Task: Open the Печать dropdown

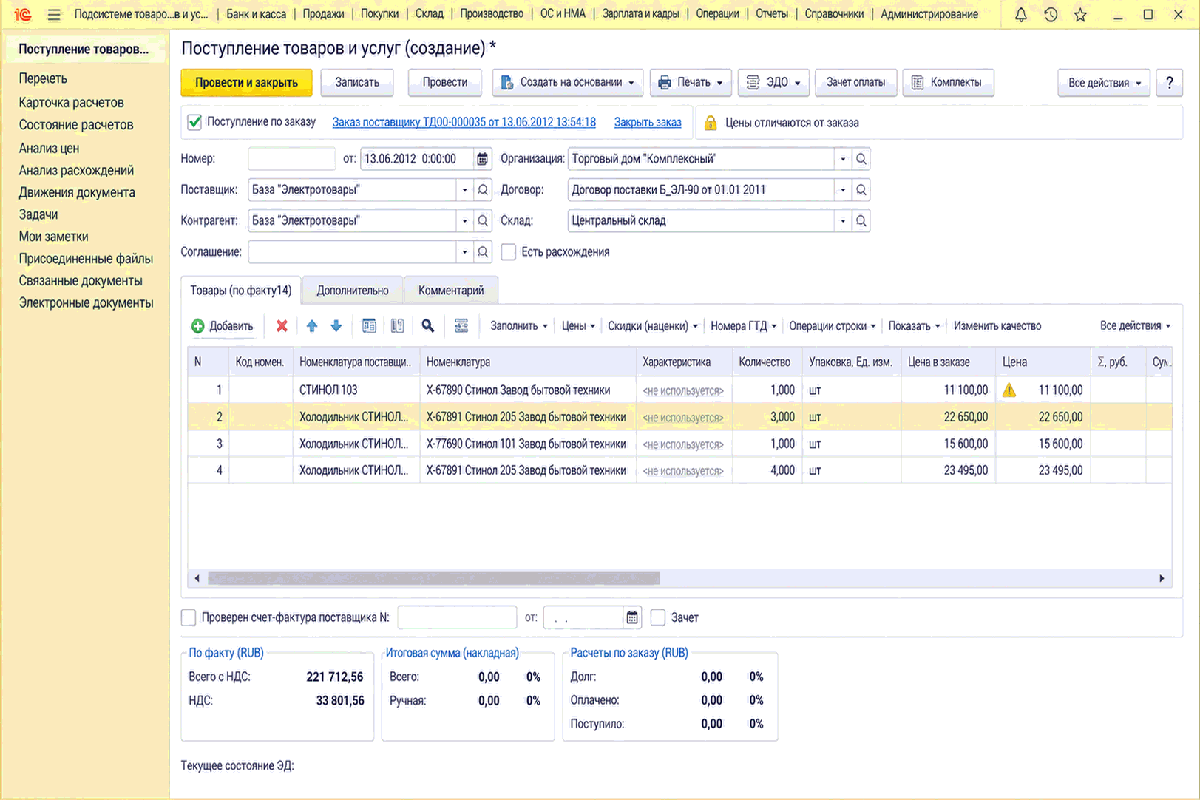Action: click(691, 82)
